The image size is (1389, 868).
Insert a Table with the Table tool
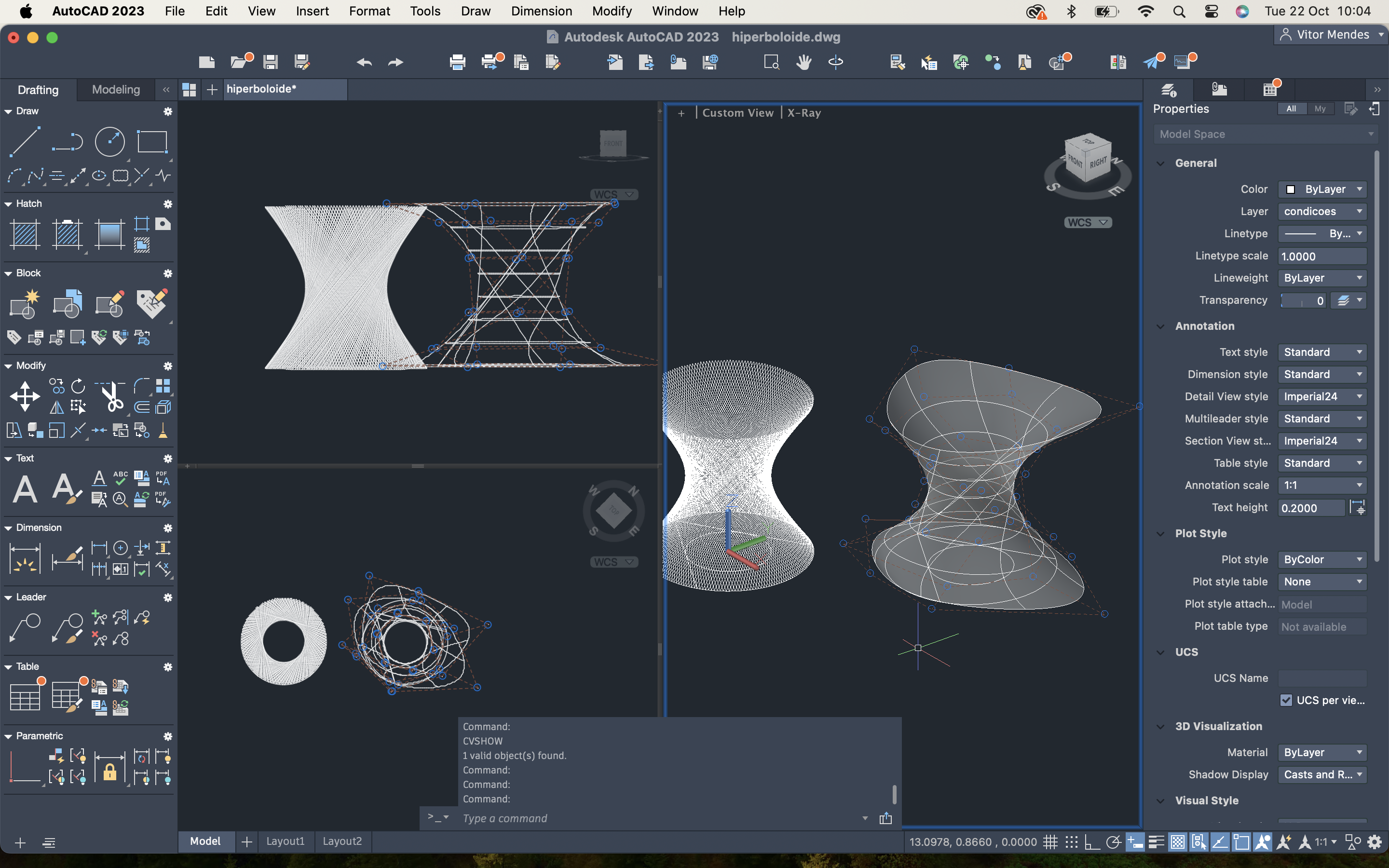[x=25, y=697]
